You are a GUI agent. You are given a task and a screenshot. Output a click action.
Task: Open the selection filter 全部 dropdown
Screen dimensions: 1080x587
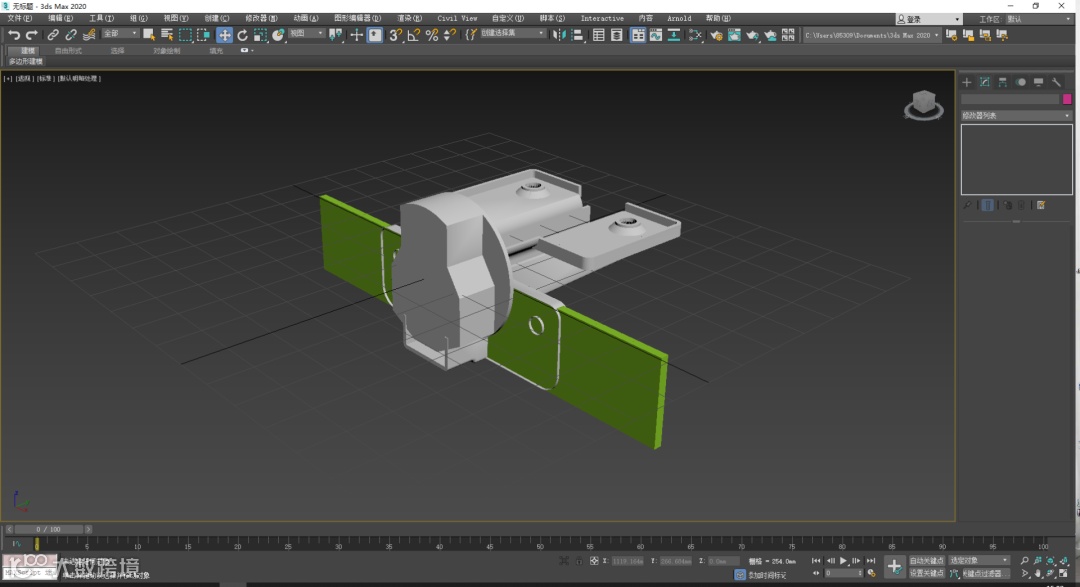coord(121,34)
